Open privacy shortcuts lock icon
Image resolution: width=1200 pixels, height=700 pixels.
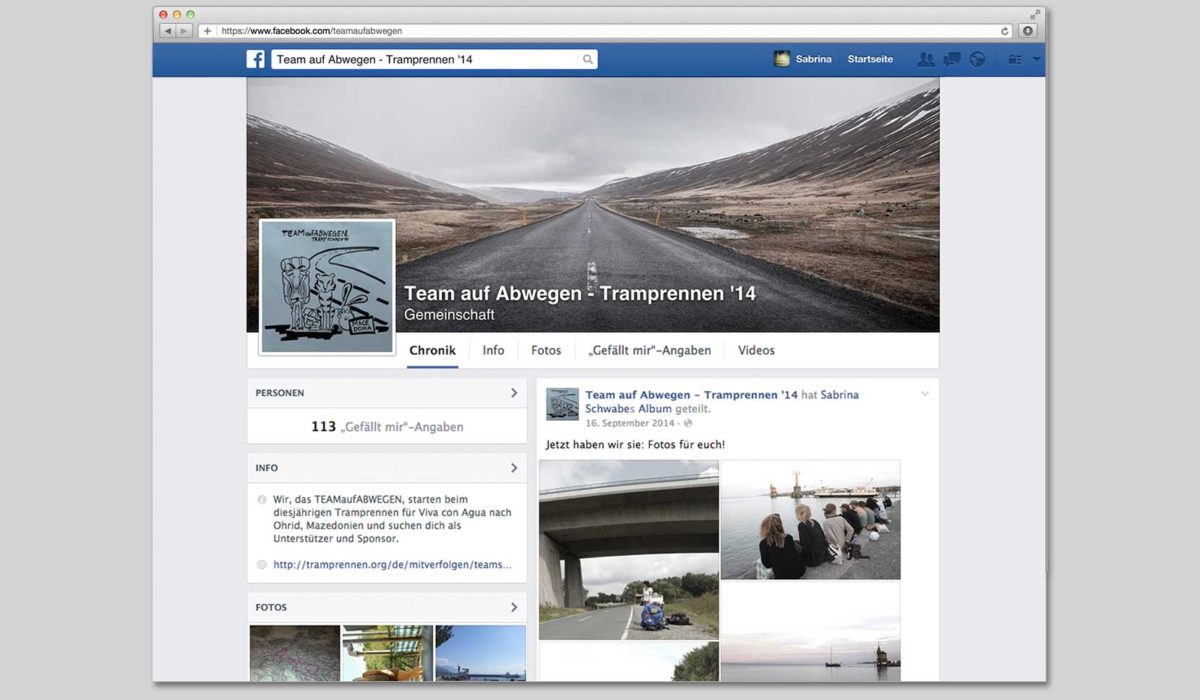(x=1015, y=59)
